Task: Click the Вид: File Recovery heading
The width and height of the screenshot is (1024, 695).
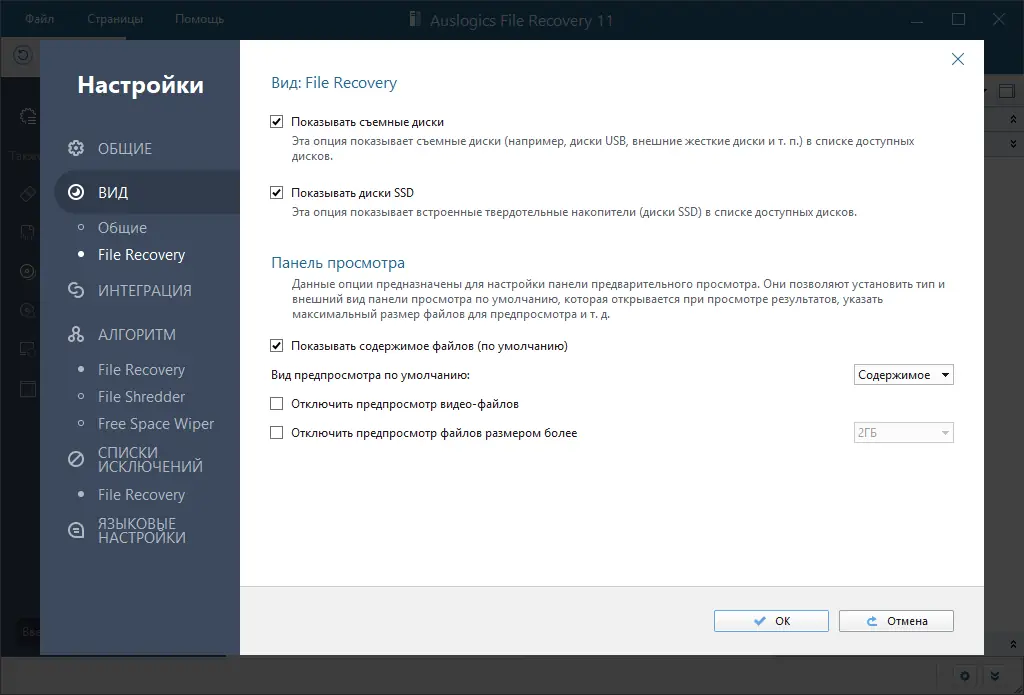Action: pyautogui.click(x=334, y=83)
